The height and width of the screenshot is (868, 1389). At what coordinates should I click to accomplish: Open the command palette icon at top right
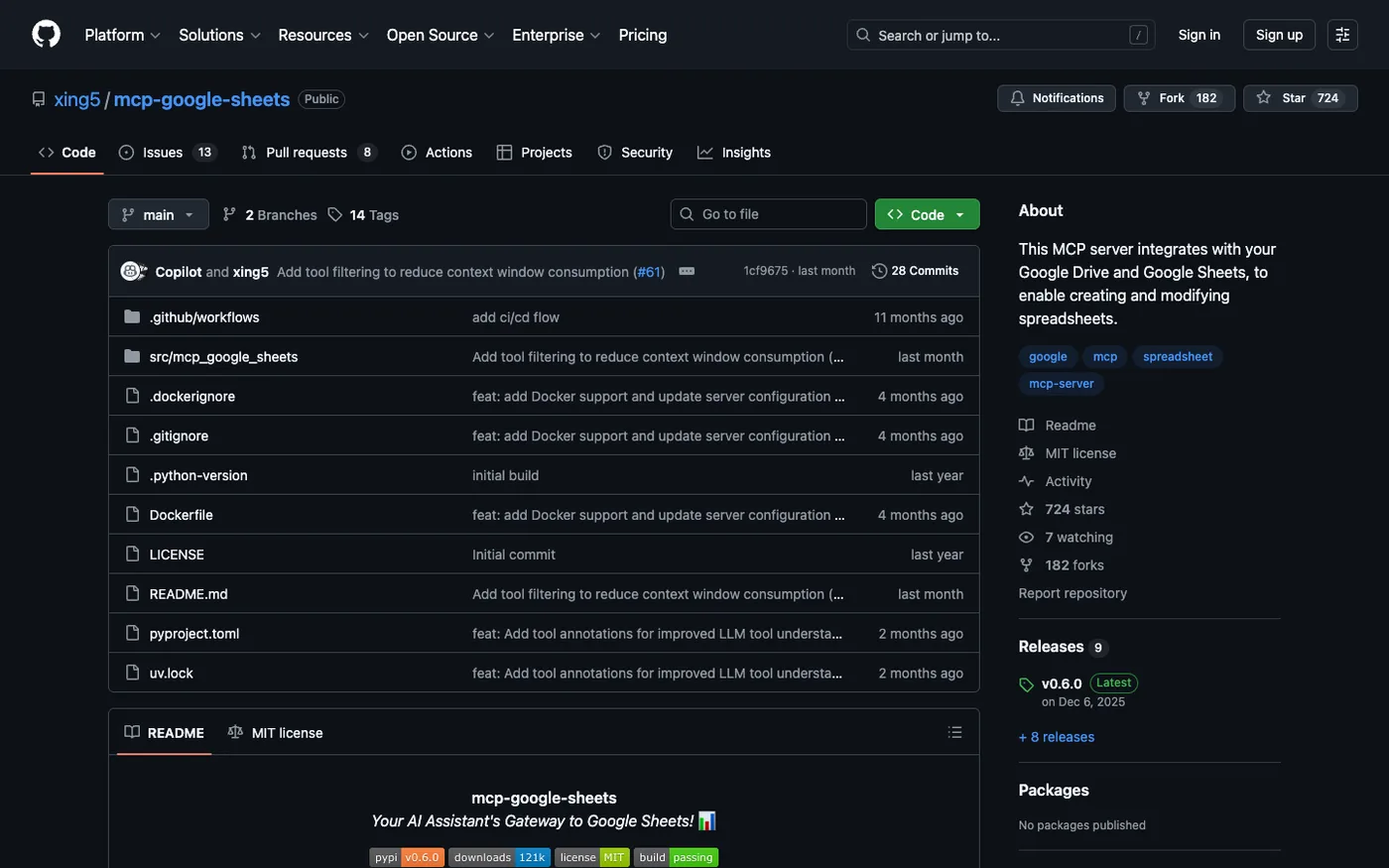pyautogui.click(x=1343, y=33)
